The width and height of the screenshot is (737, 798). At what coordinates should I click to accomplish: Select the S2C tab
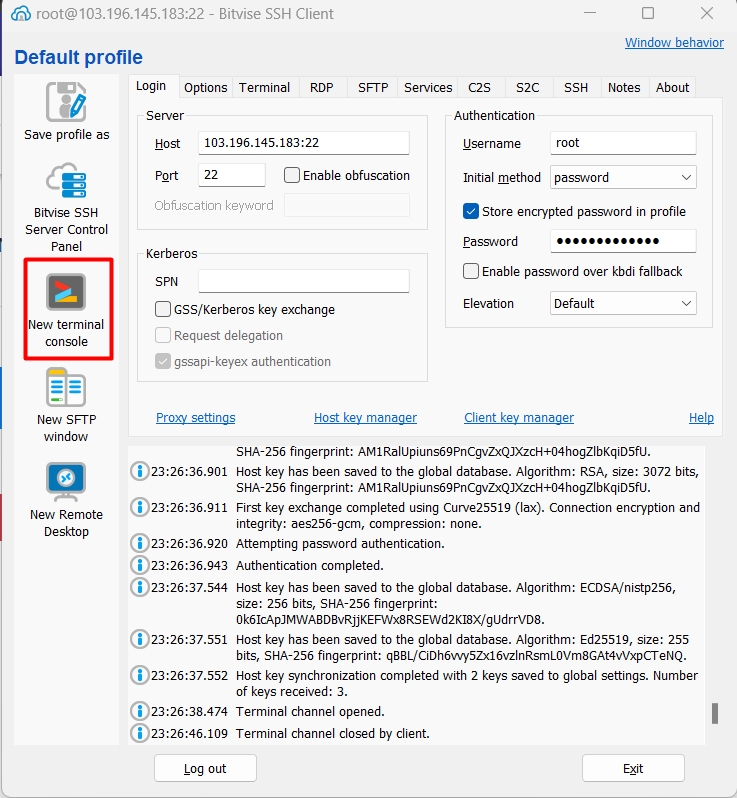tap(527, 88)
